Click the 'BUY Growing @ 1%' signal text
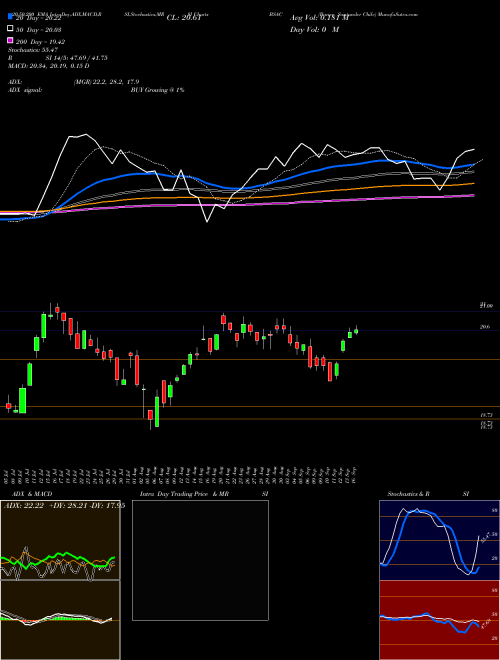Screen dimensions: 500x660 coord(157,90)
